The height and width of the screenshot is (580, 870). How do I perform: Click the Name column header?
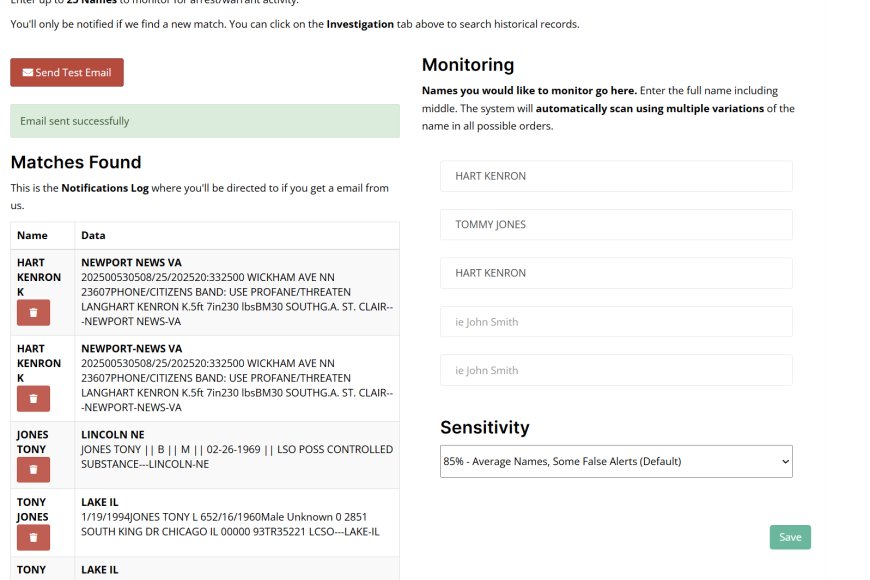[33, 236]
